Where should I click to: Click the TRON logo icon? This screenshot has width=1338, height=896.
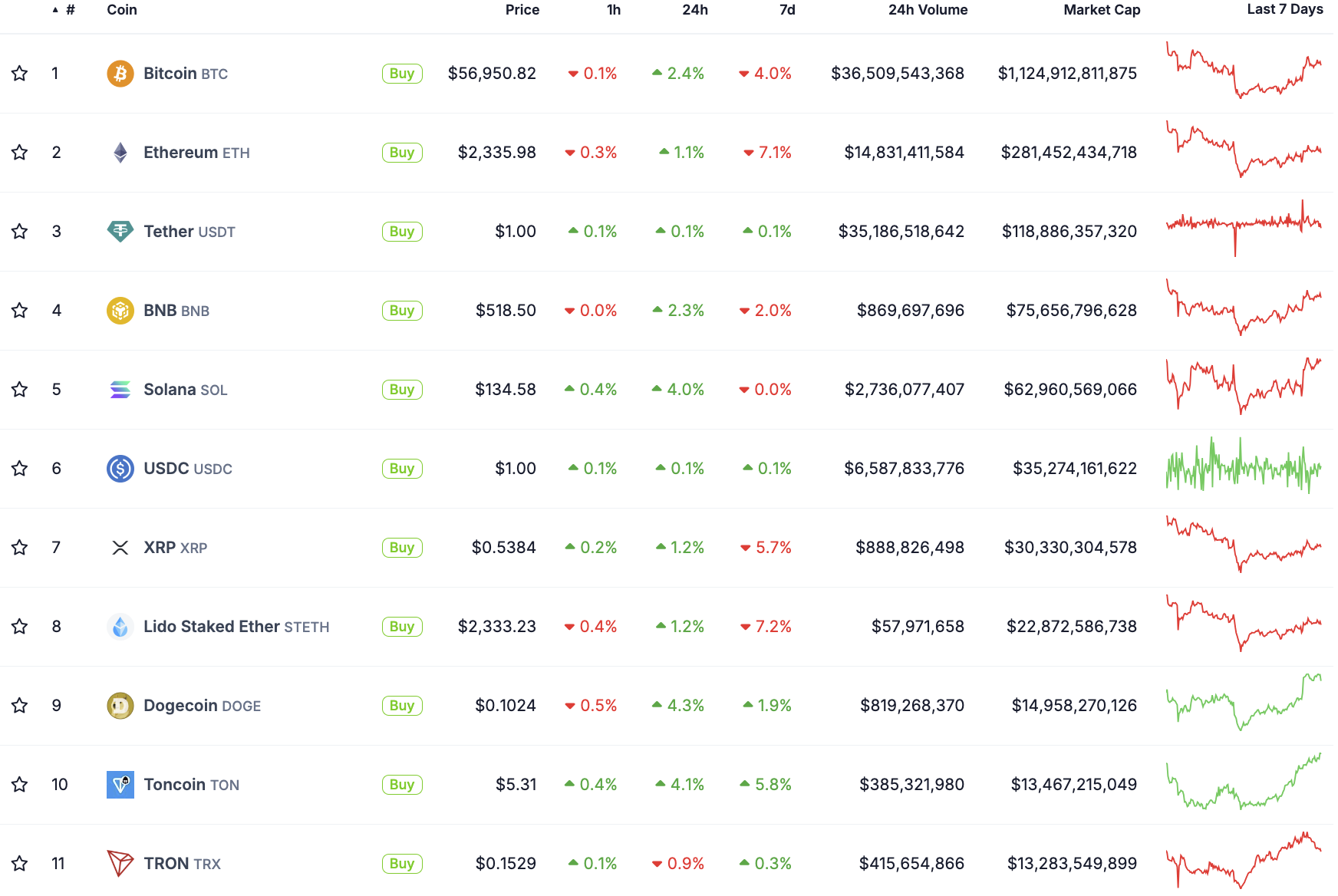(x=120, y=864)
